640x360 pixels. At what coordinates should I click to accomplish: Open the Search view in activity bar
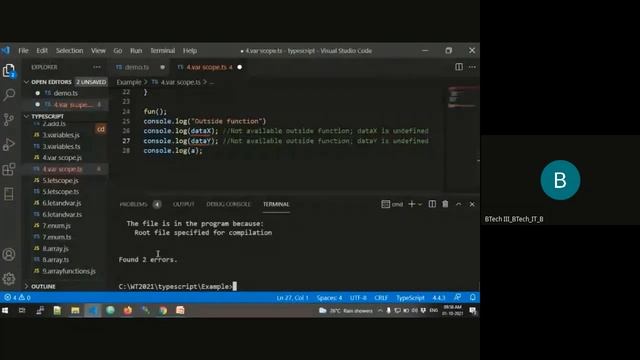[x=9, y=95]
